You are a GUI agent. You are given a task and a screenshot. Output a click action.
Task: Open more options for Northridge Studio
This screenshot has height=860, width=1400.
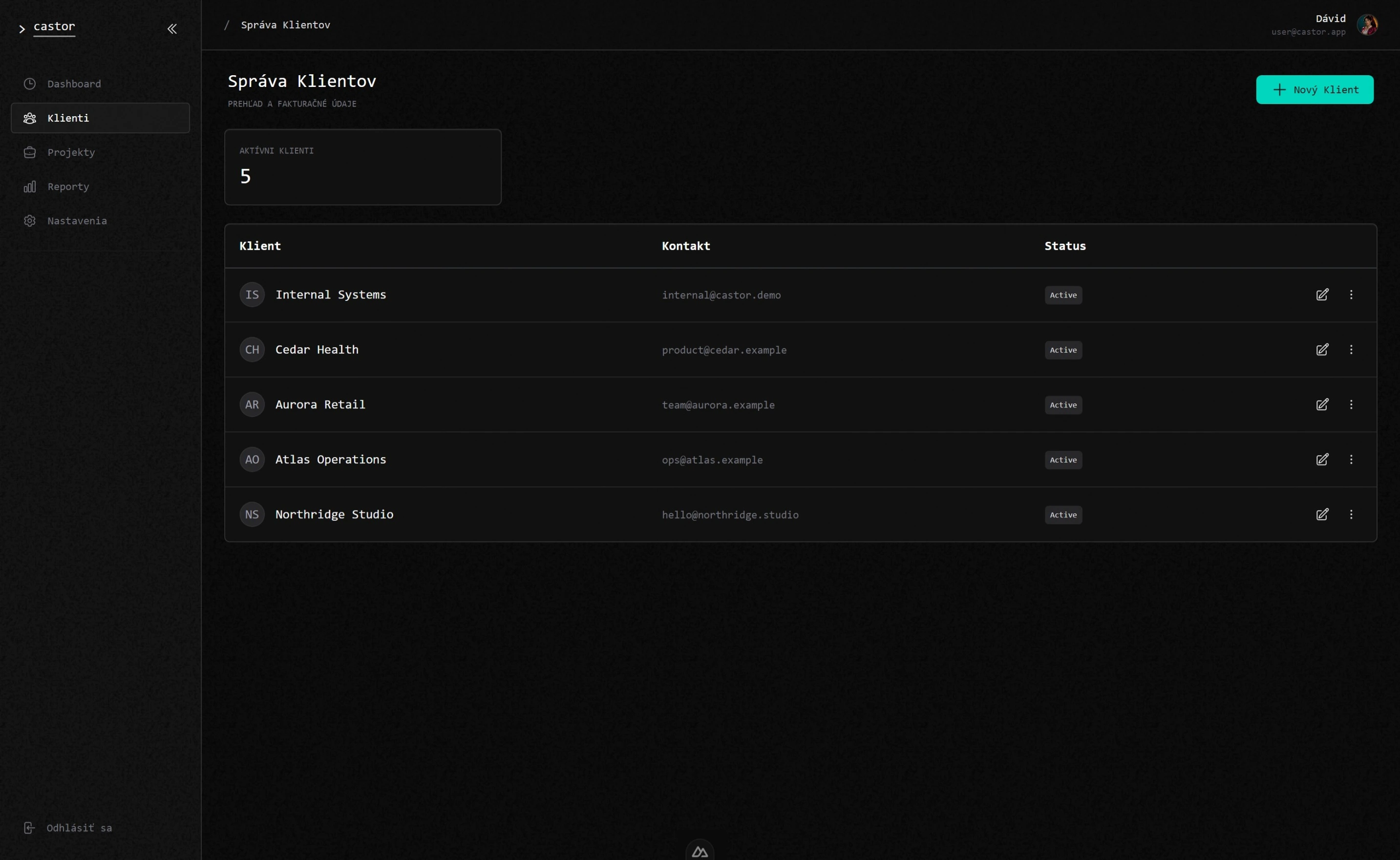[1351, 514]
